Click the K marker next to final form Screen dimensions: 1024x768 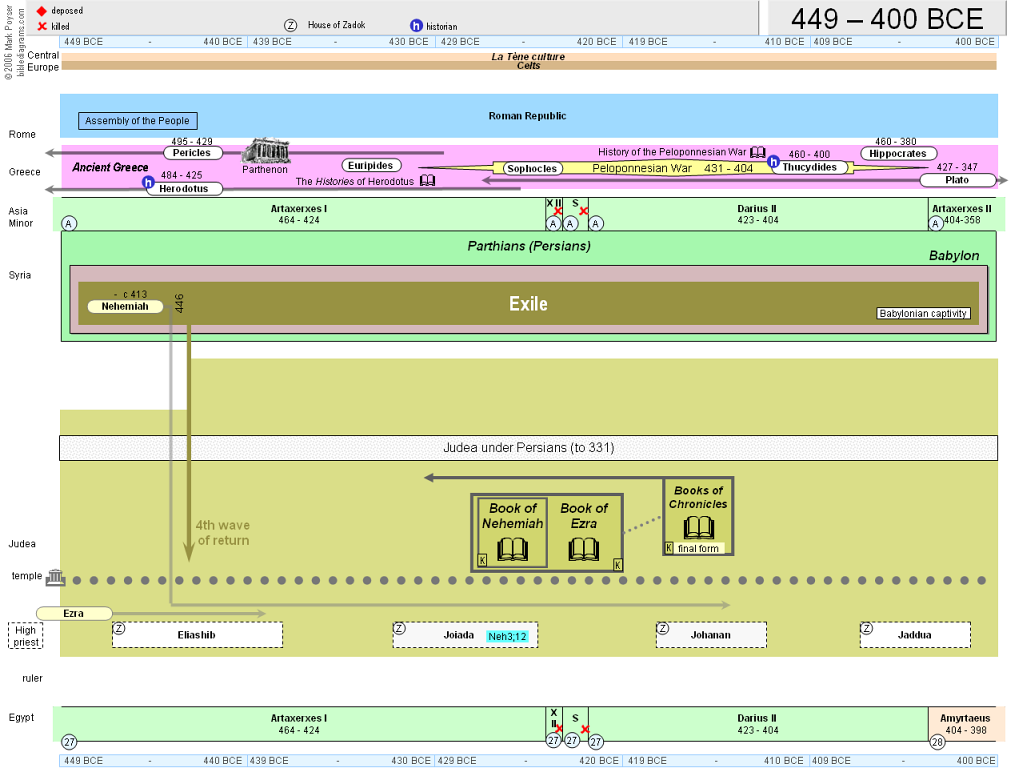point(669,548)
